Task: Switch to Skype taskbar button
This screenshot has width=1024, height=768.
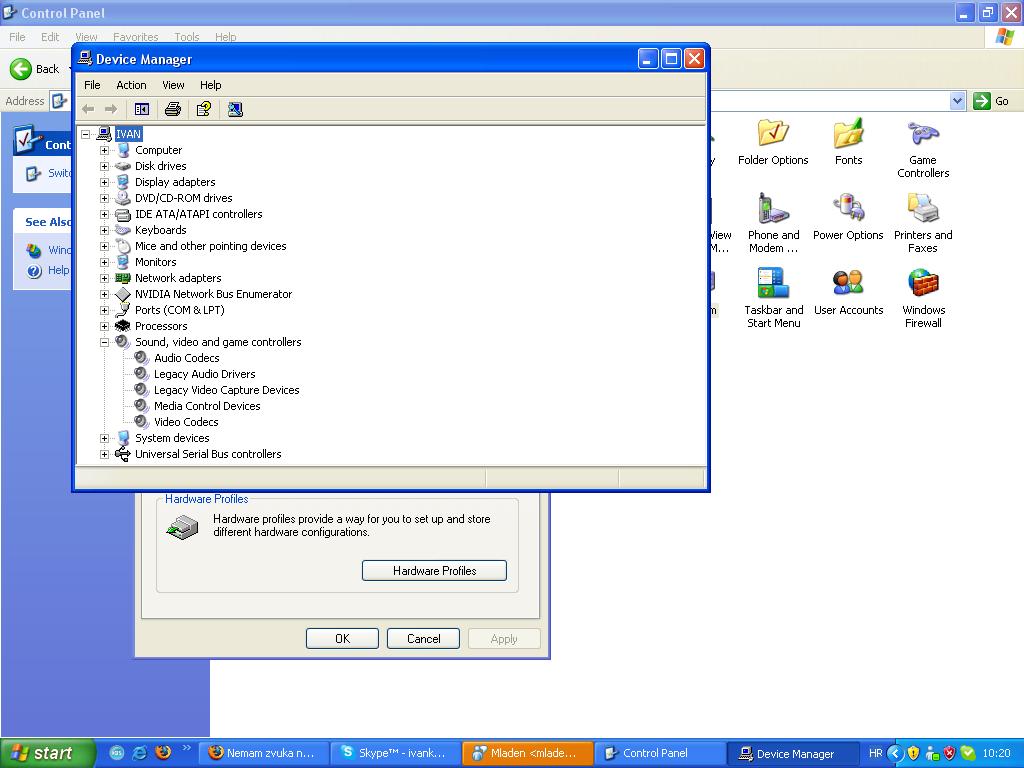Action: [x=396, y=753]
